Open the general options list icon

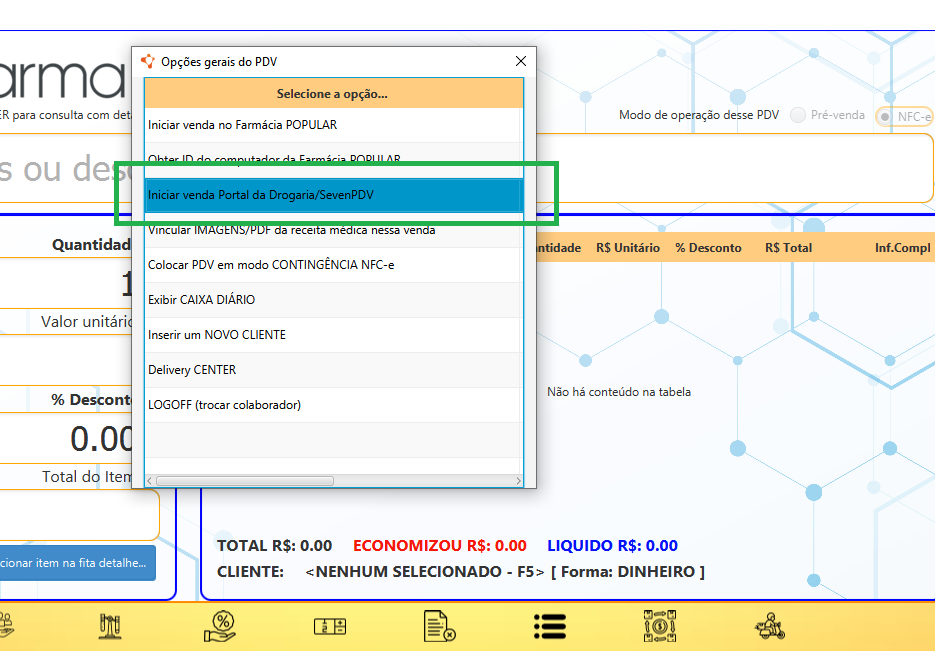point(550,626)
